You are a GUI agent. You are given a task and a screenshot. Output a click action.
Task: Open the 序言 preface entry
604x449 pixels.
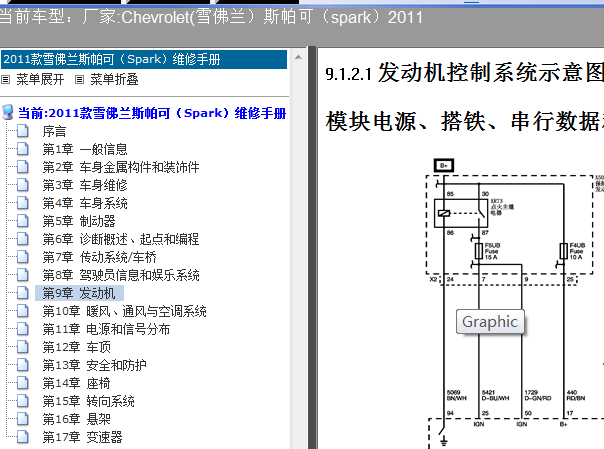pos(54,131)
